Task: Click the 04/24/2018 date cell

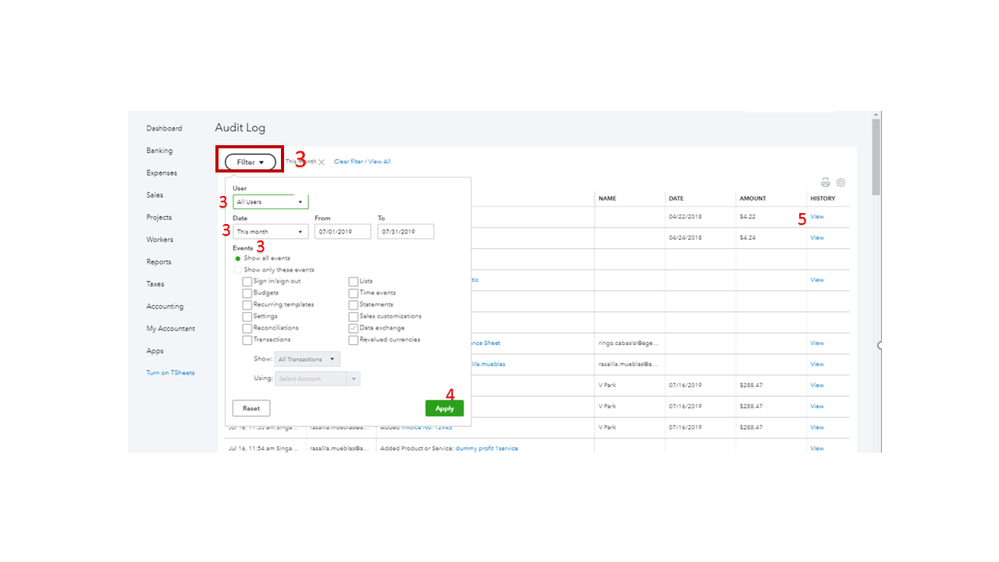Action: [686, 238]
